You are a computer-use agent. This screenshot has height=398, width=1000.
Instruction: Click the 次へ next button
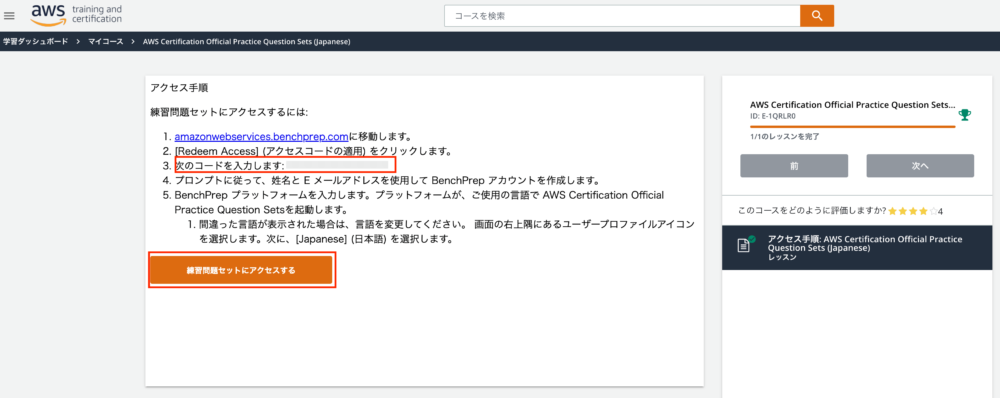coord(920,165)
